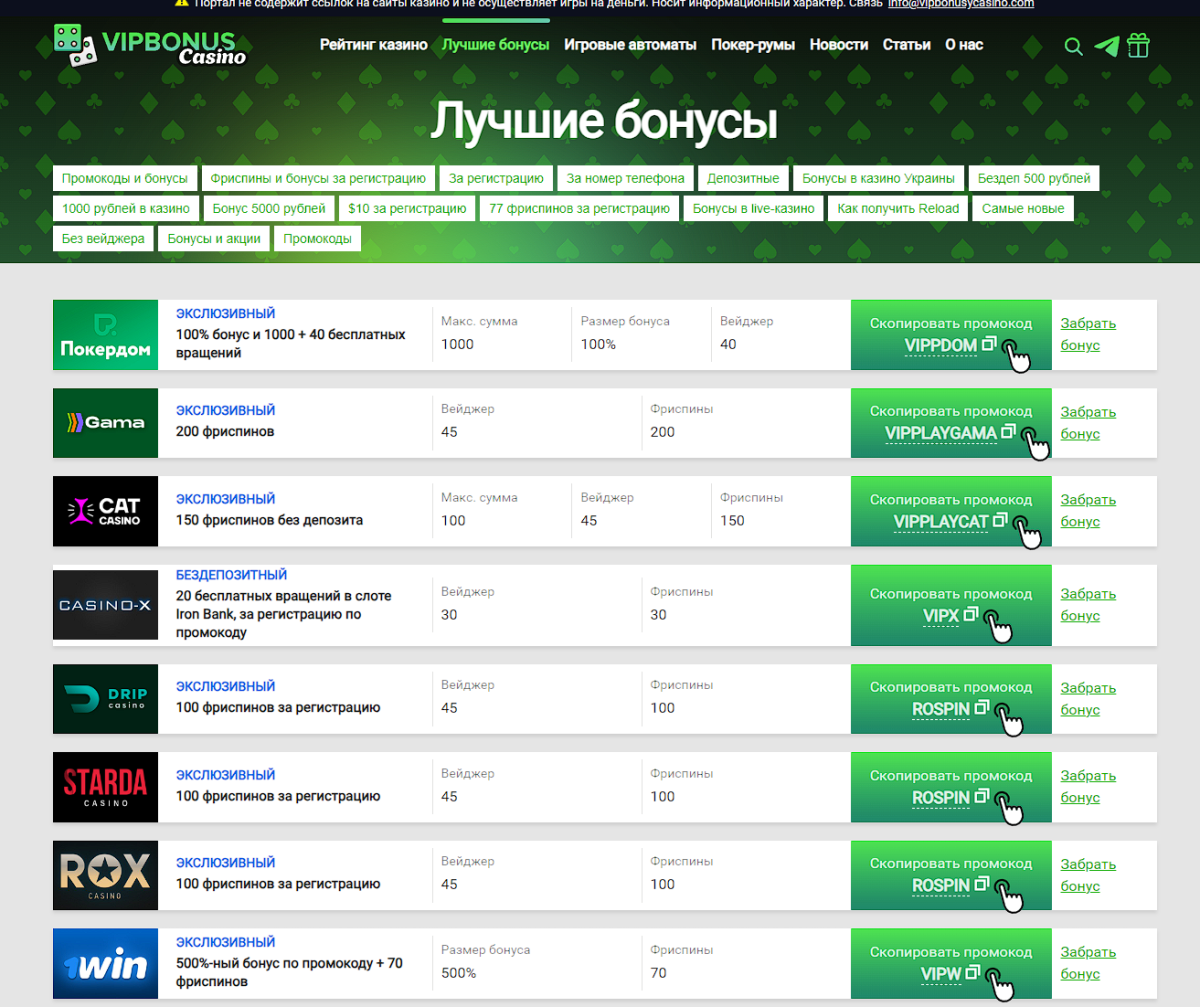
Task: Open the site search magnifier
Action: click(x=1073, y=46)
